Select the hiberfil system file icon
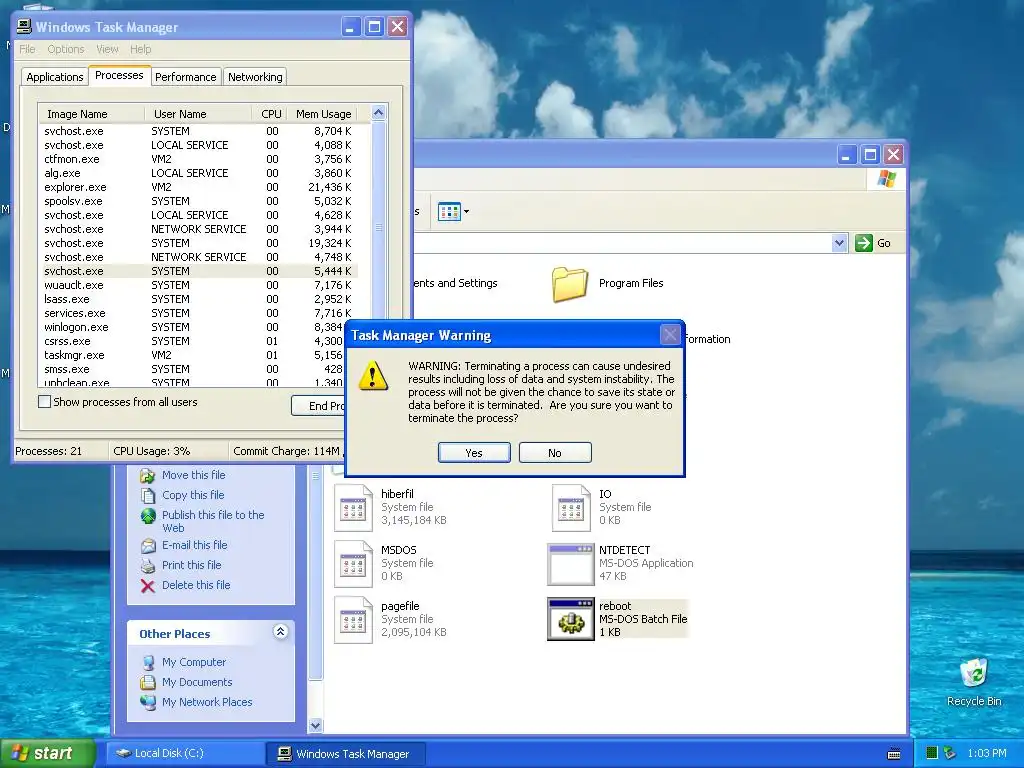The width and height of the screenshot is (1024, 768). (x=353, y=508)
